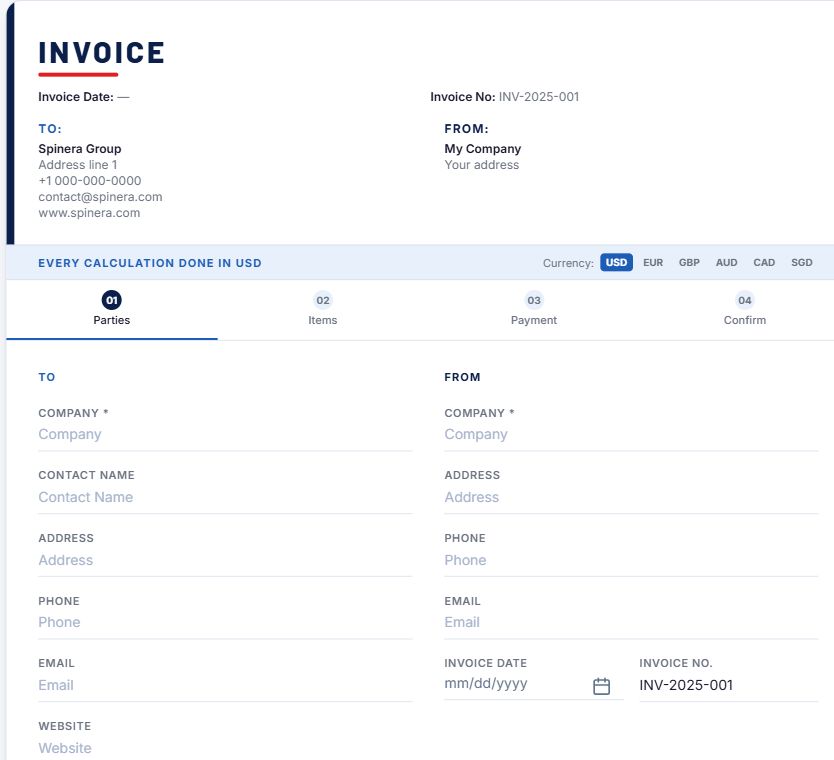
Task: Click the FROM Company input field
Action: tap(631, 435)
